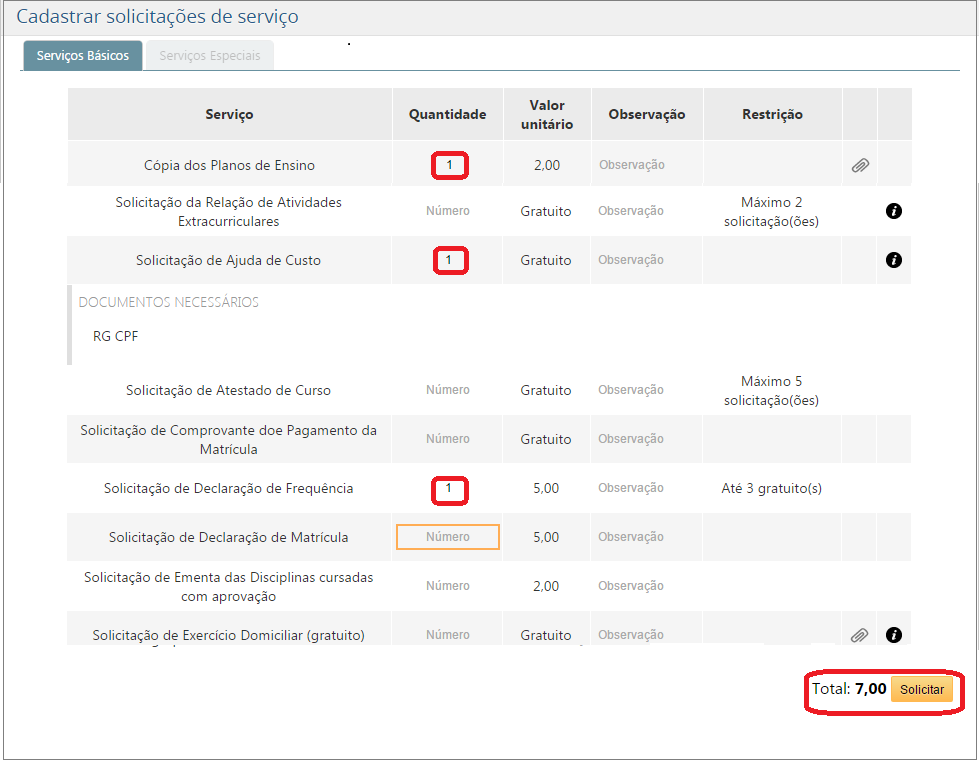The image size is (979, 761).
Task: Click paperclip icon for Exercício Domiciliar row
Action: pos(859,635)
